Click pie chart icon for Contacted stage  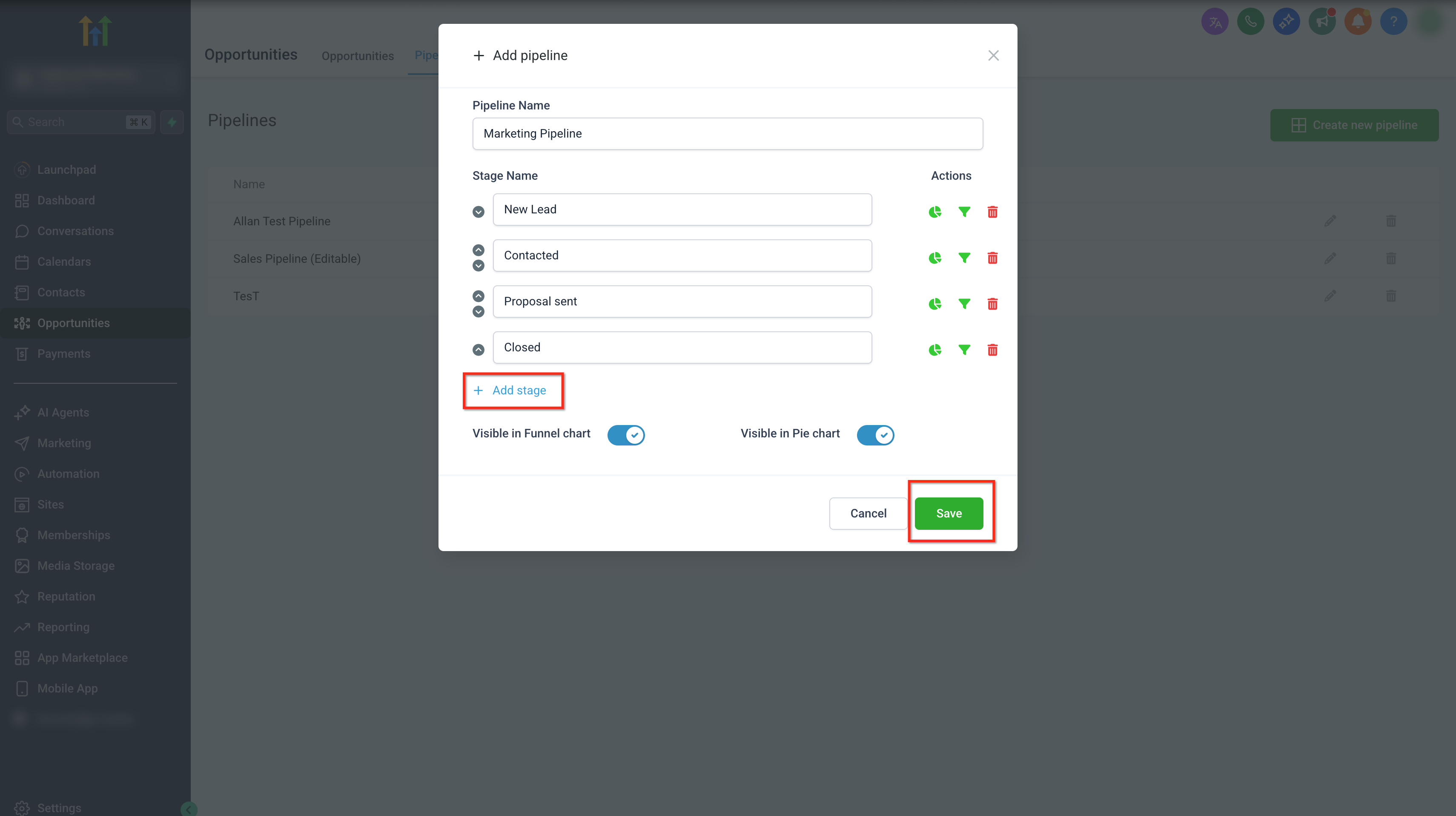935,258
